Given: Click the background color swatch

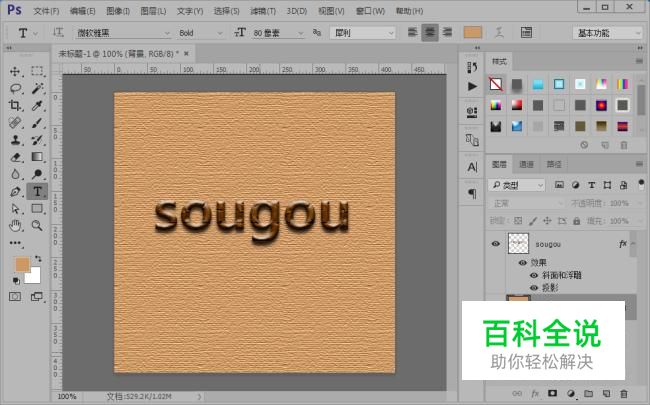Looking at the screenshot, I should pos(35,276).
